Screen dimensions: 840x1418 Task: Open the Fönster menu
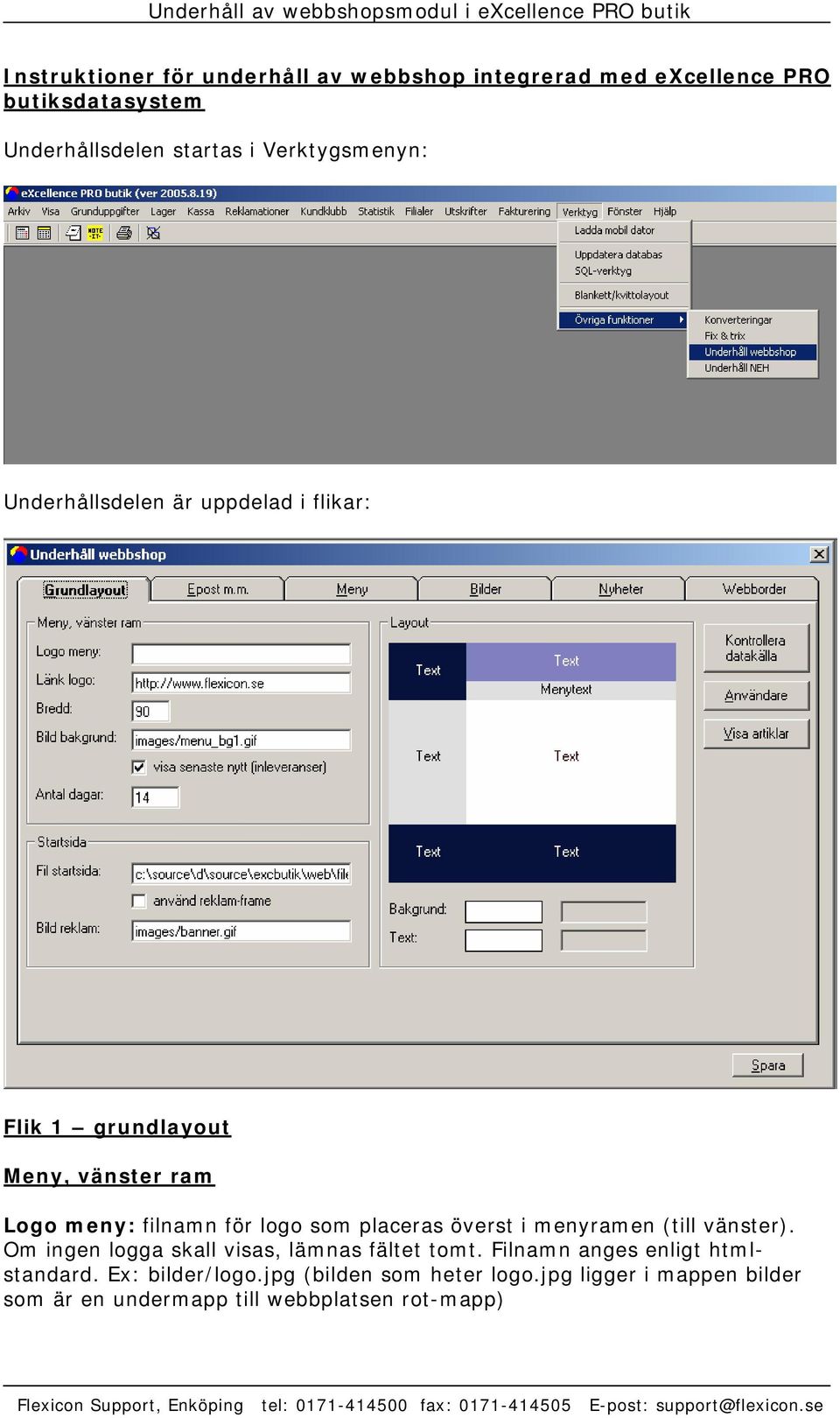pos(625,211)
